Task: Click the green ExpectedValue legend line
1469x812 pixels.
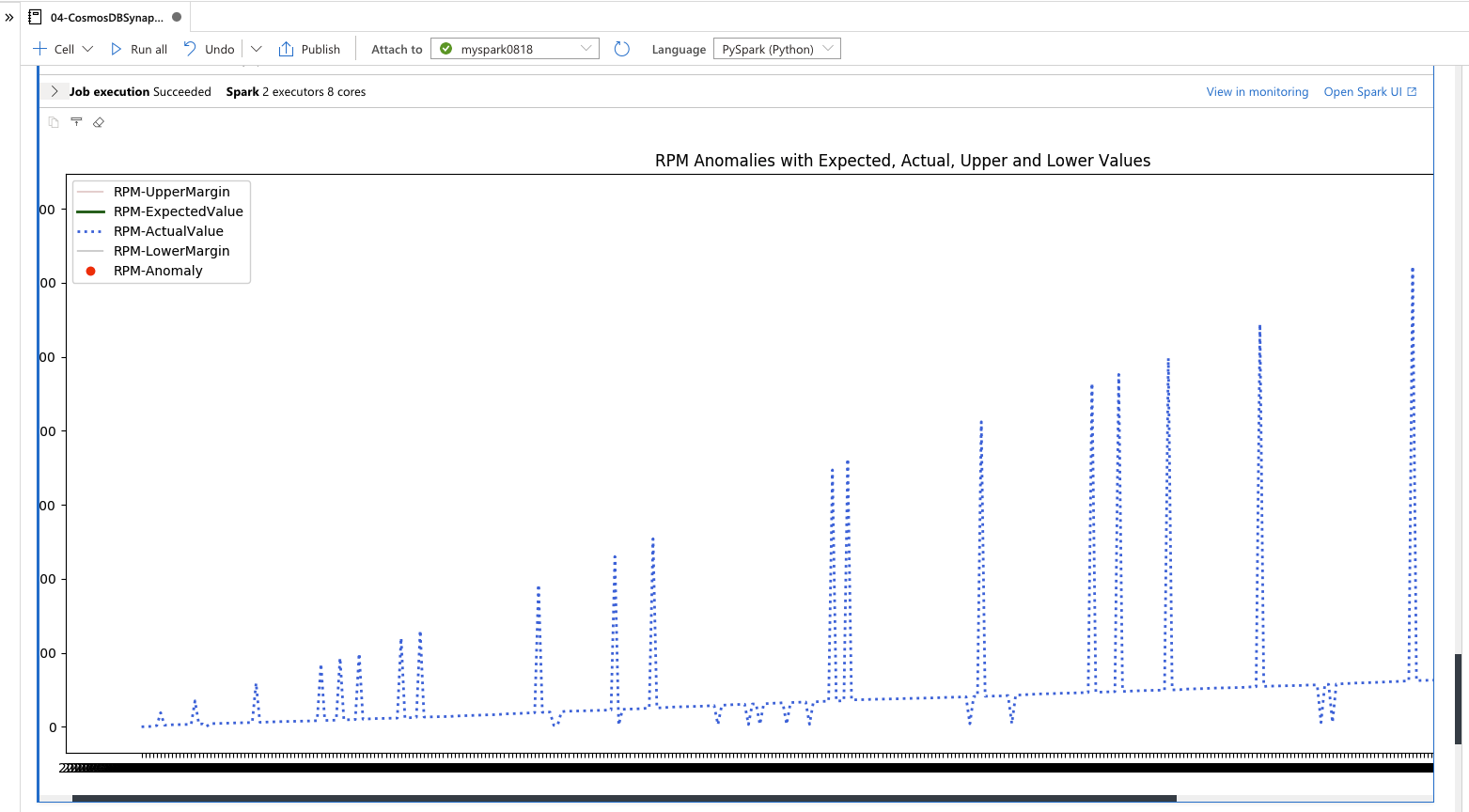Action: (90, 211)
